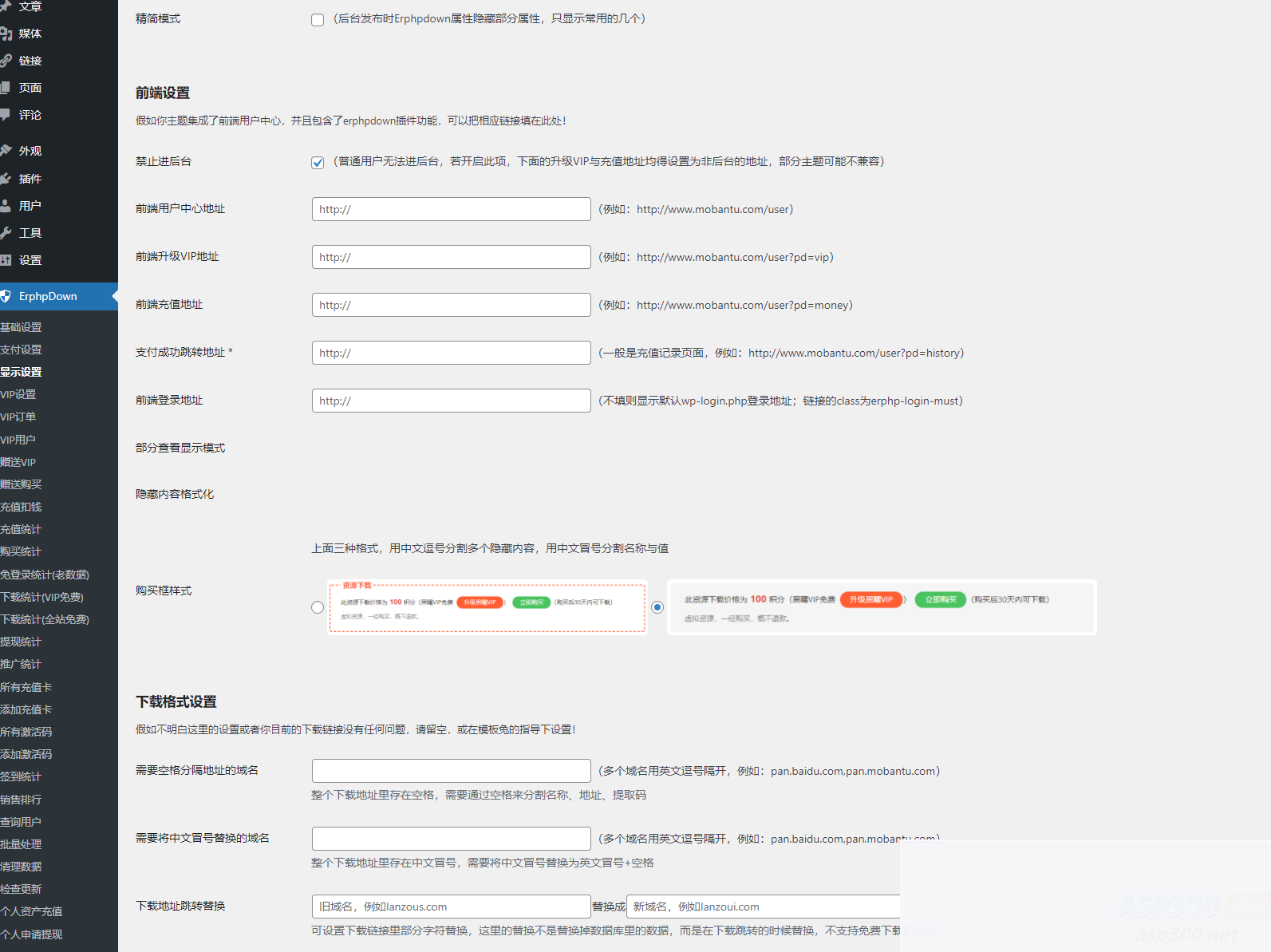Click the 外观 appearance brush icon
1271x952 pixels.
point(6,151)
